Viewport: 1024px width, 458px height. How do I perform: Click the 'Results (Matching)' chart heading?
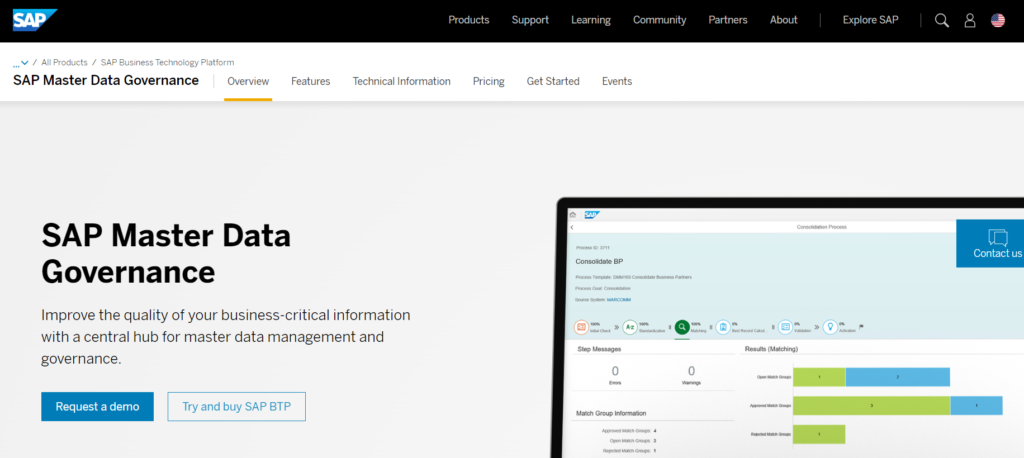click(771, 349)
